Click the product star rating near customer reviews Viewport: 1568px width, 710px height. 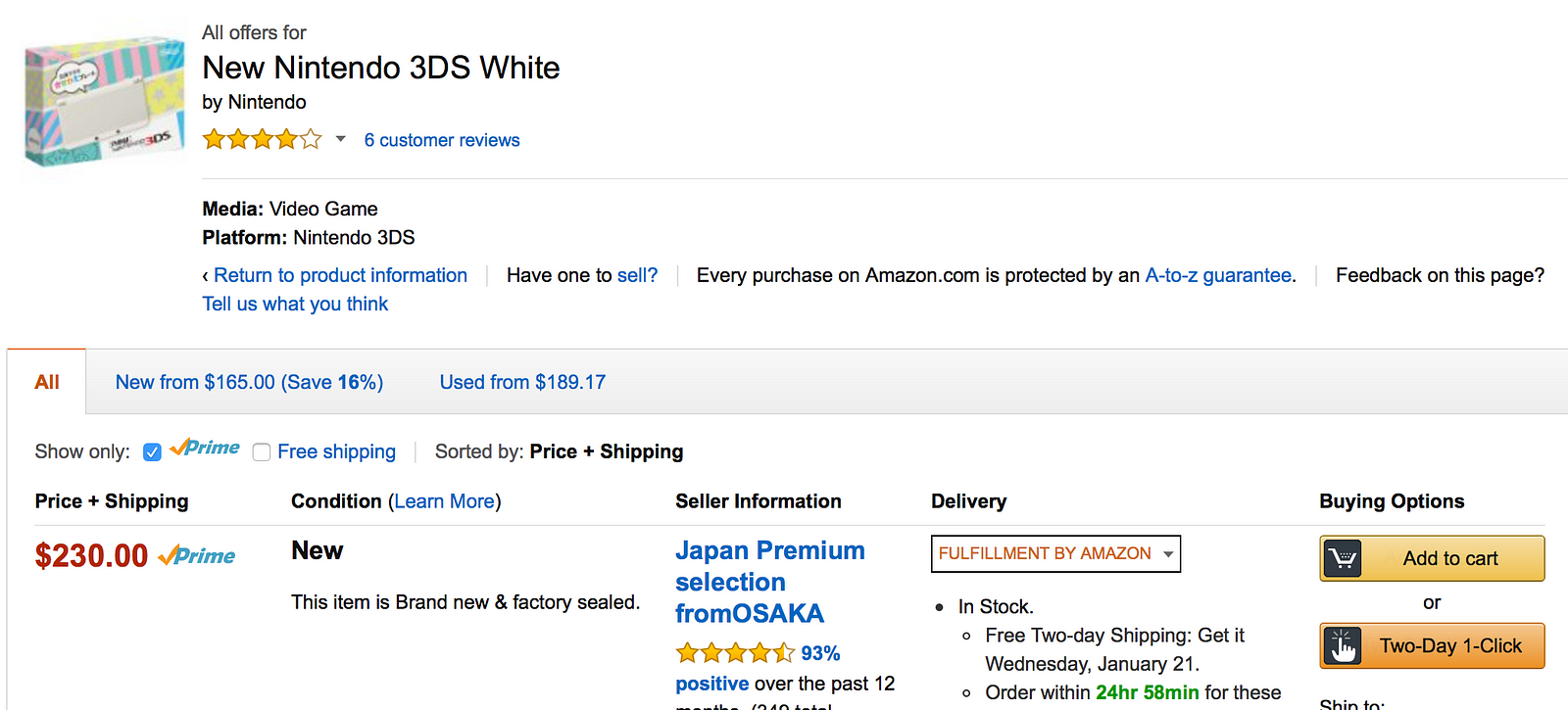(x=262, y=139)
